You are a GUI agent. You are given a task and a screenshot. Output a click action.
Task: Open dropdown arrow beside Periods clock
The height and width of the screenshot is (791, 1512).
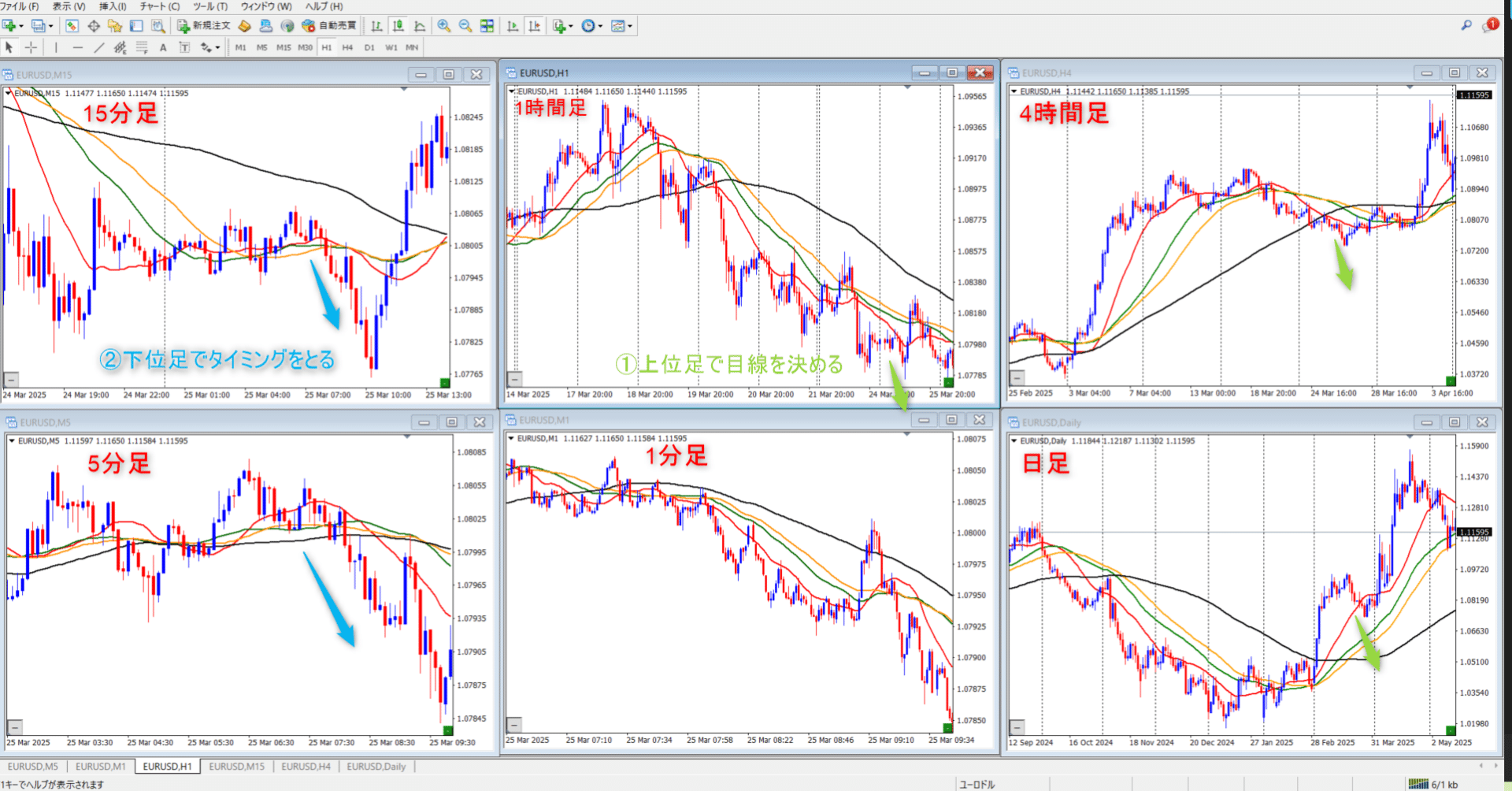point(600,26)
